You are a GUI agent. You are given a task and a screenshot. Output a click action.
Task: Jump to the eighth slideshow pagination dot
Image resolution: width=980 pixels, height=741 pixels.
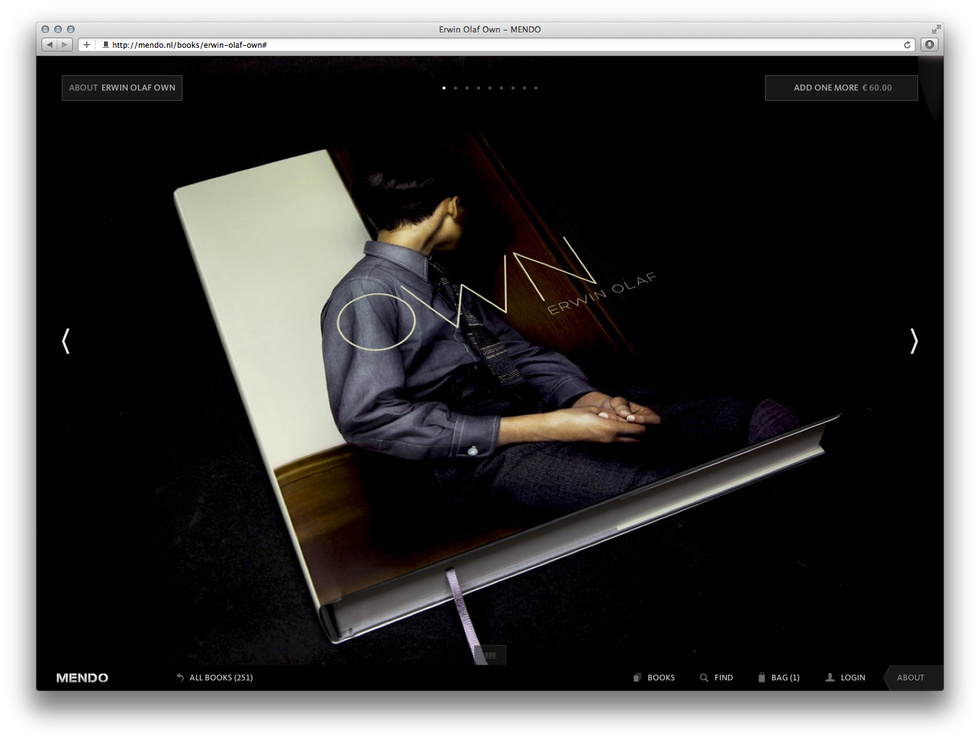(524, 88)
